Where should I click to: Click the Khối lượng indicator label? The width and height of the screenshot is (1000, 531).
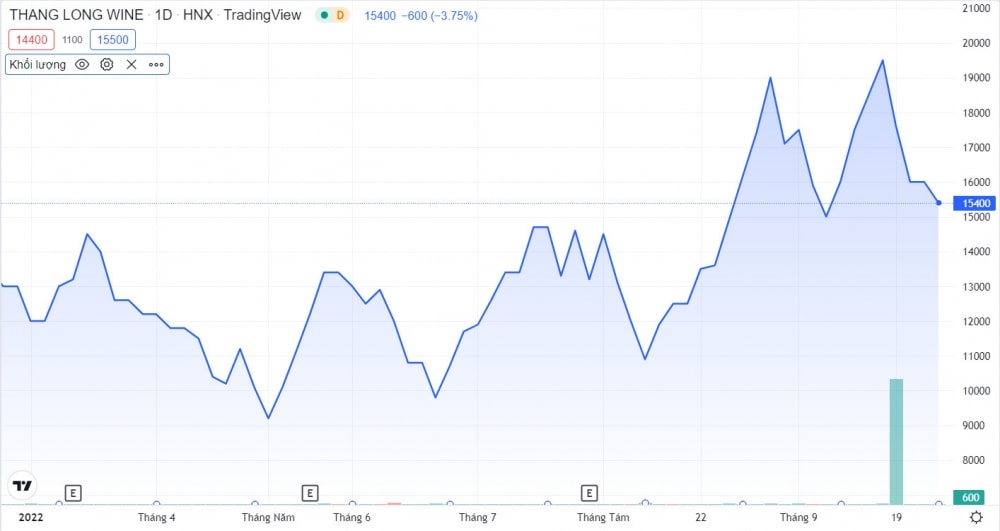click(x=38, y=64)
